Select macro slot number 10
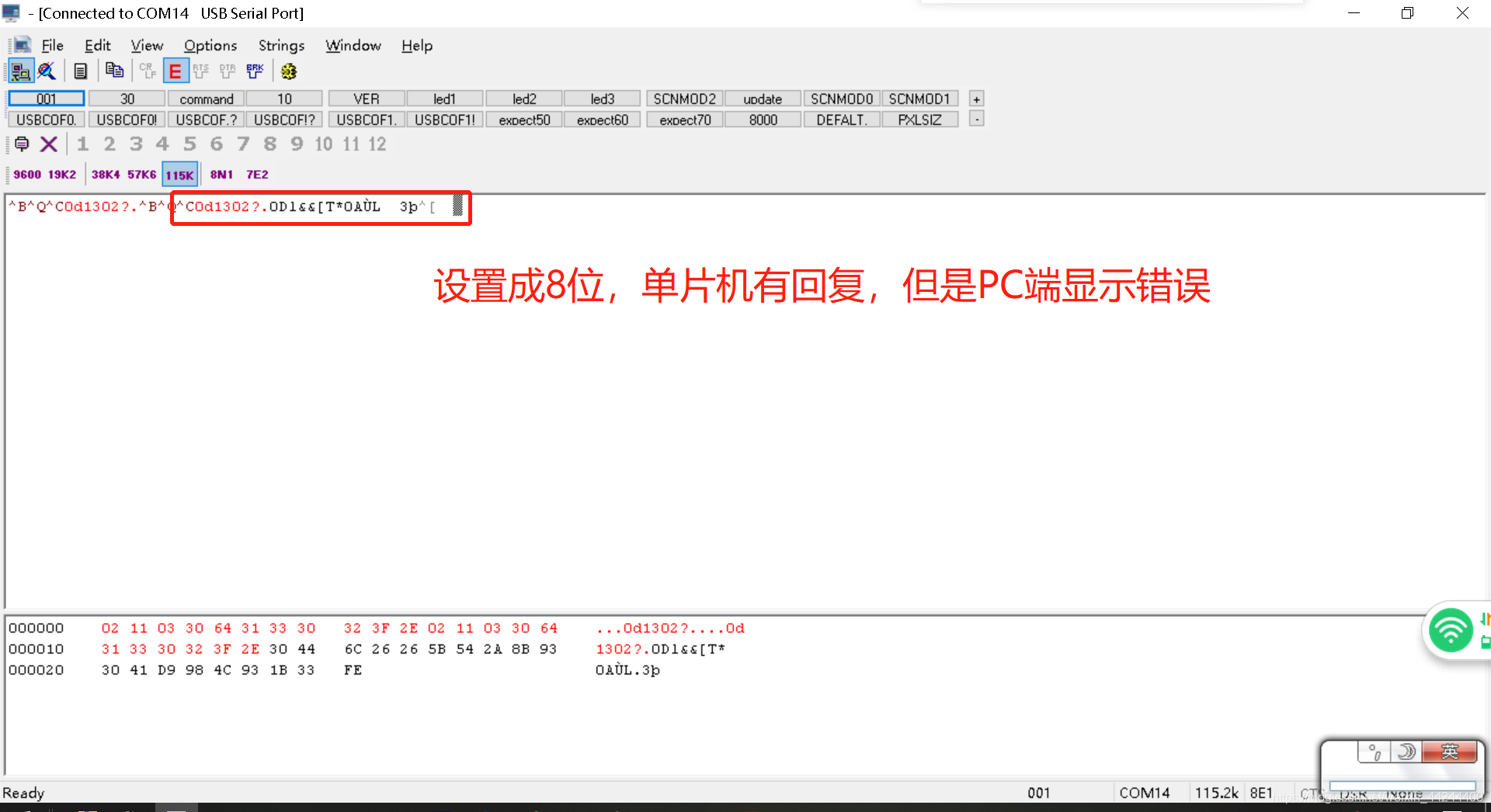Image resolution: width=1491 pixels, height=812 pixels. [324, 144]
